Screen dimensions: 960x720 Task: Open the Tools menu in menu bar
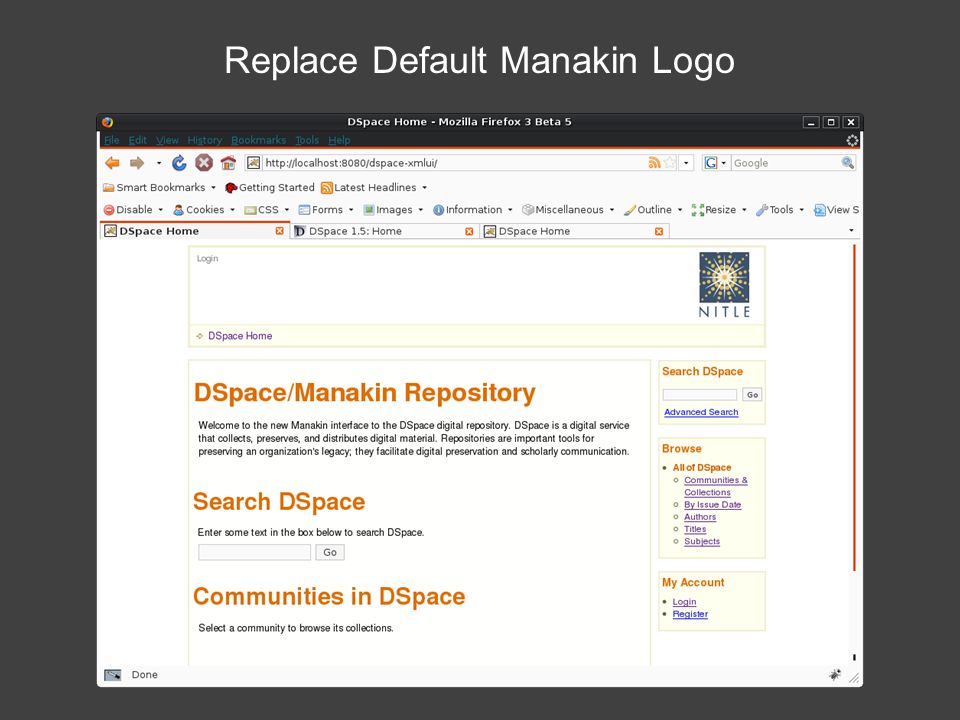[307, 140]
